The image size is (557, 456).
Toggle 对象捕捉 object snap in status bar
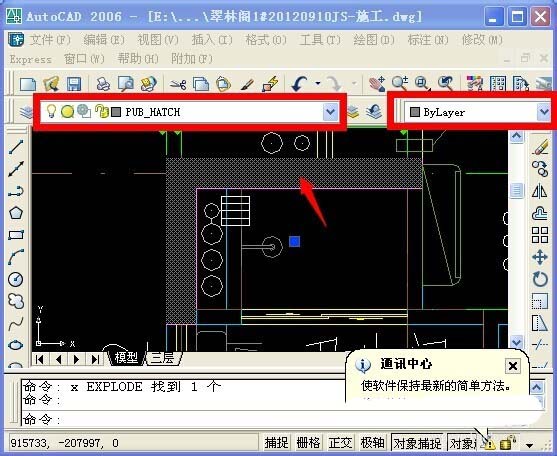click(x=417, y=443)
